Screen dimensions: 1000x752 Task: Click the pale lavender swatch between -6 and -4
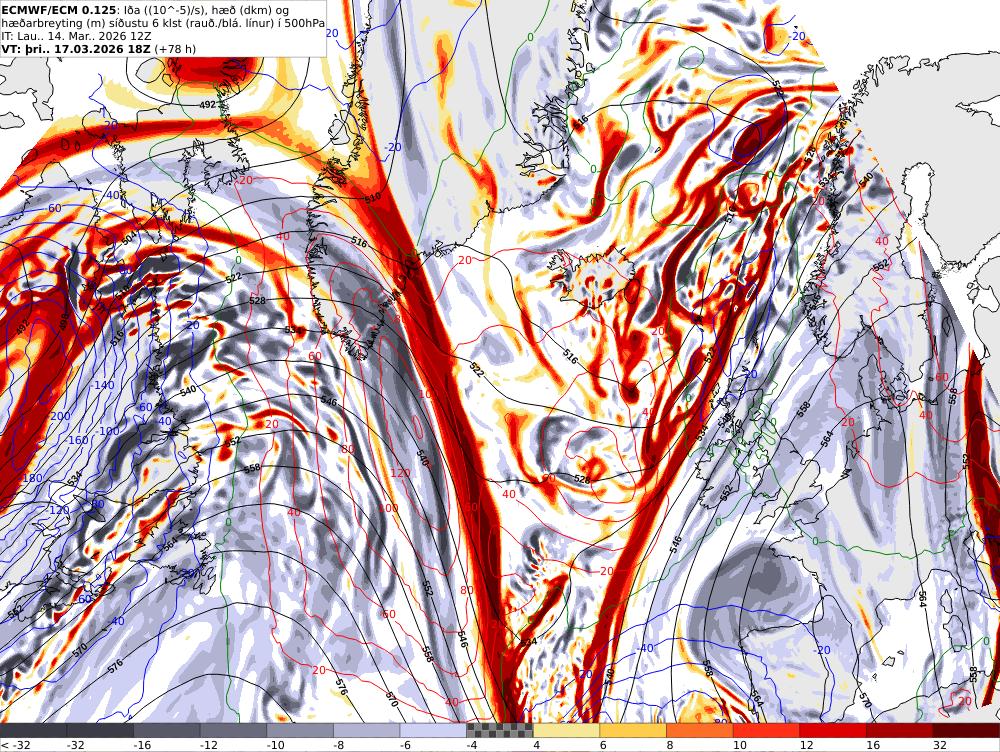tap(434, 730)
